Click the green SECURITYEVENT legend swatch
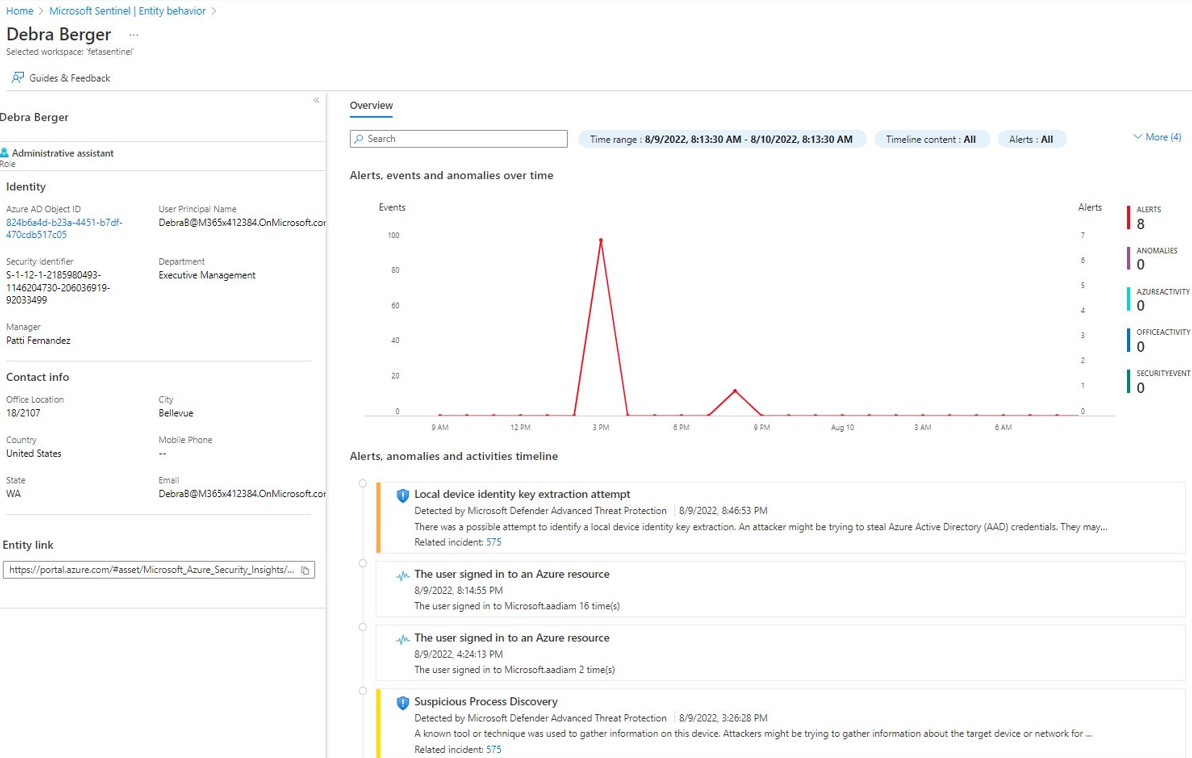 point(1129,382)
